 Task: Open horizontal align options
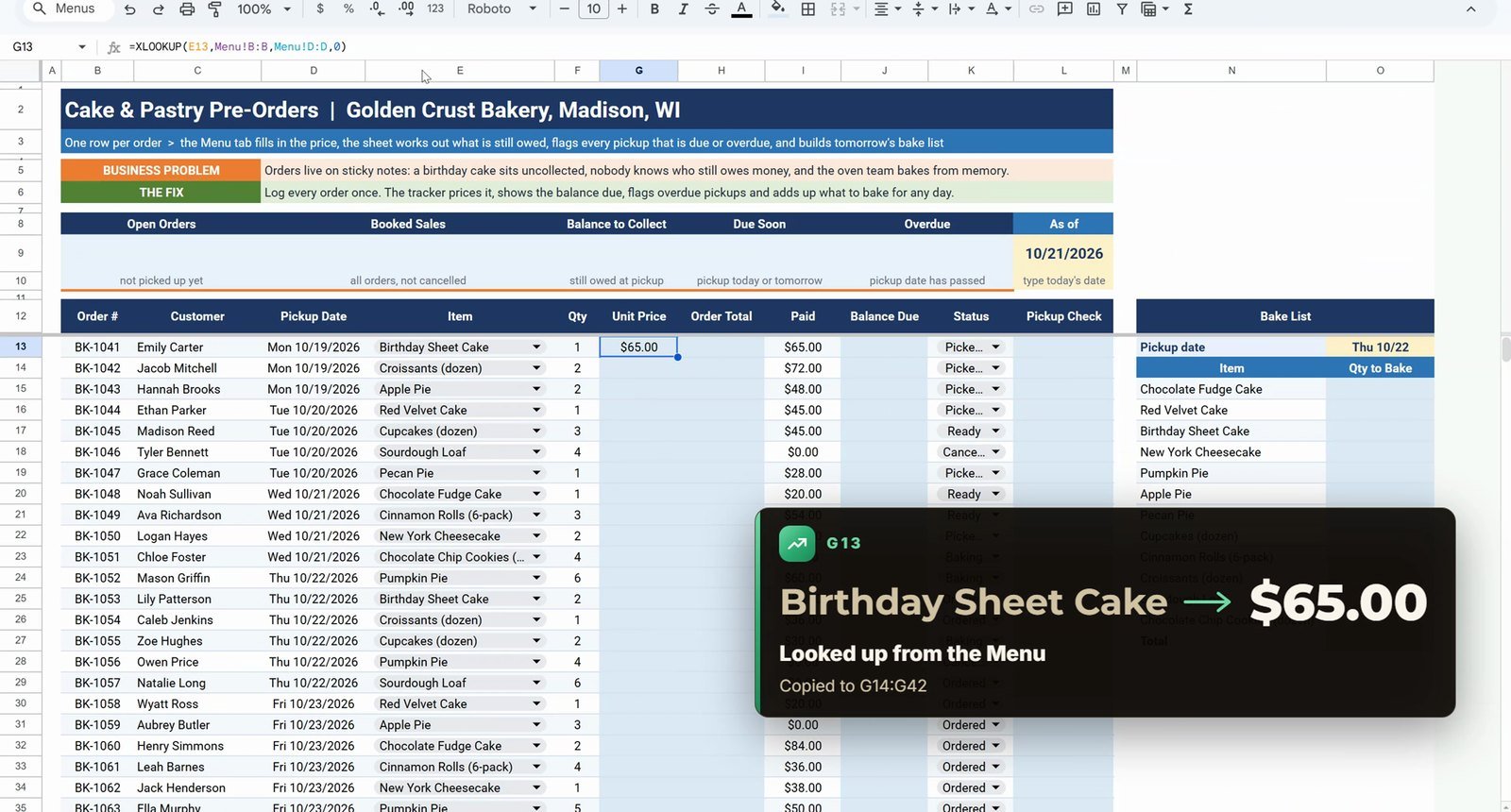[x=887, y=8]
